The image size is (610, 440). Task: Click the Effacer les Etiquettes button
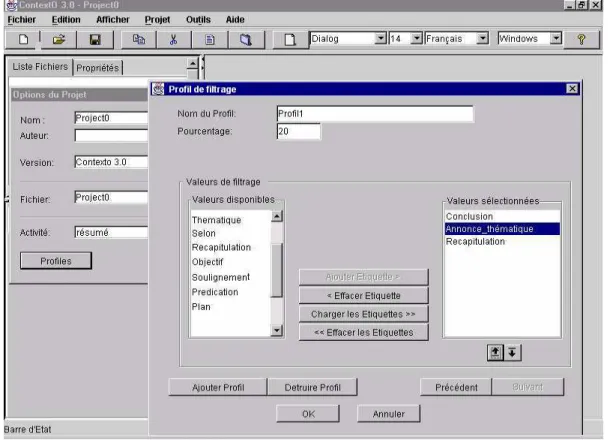pos(364,333)
